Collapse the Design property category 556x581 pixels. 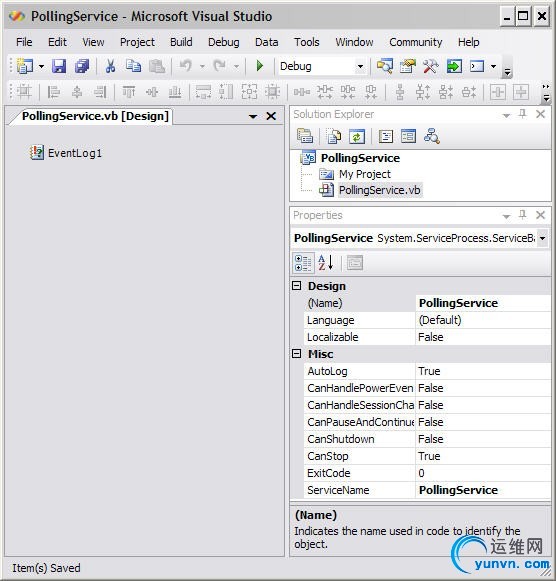coord(296,286)
